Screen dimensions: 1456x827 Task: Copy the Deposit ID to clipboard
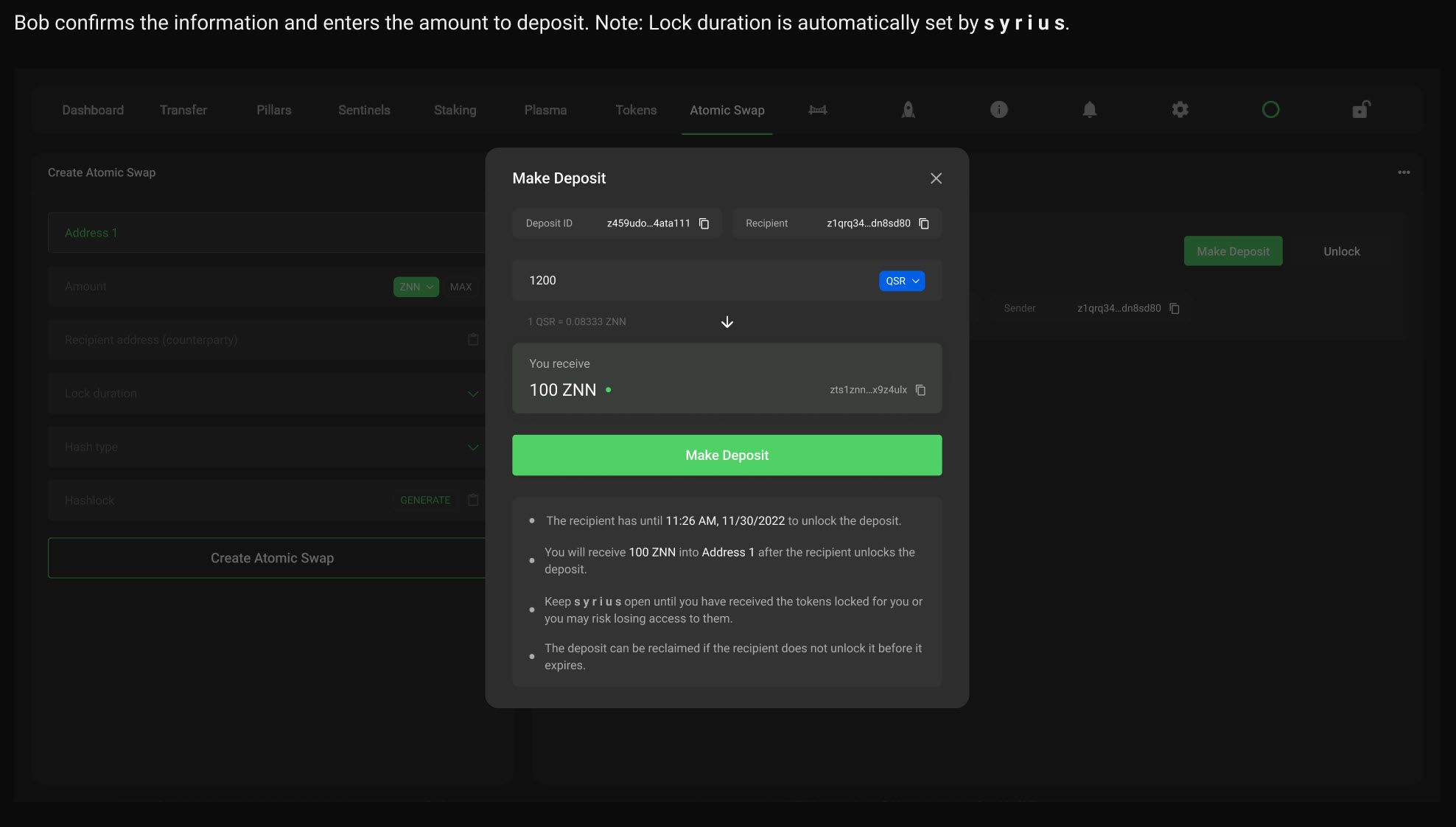704,223
